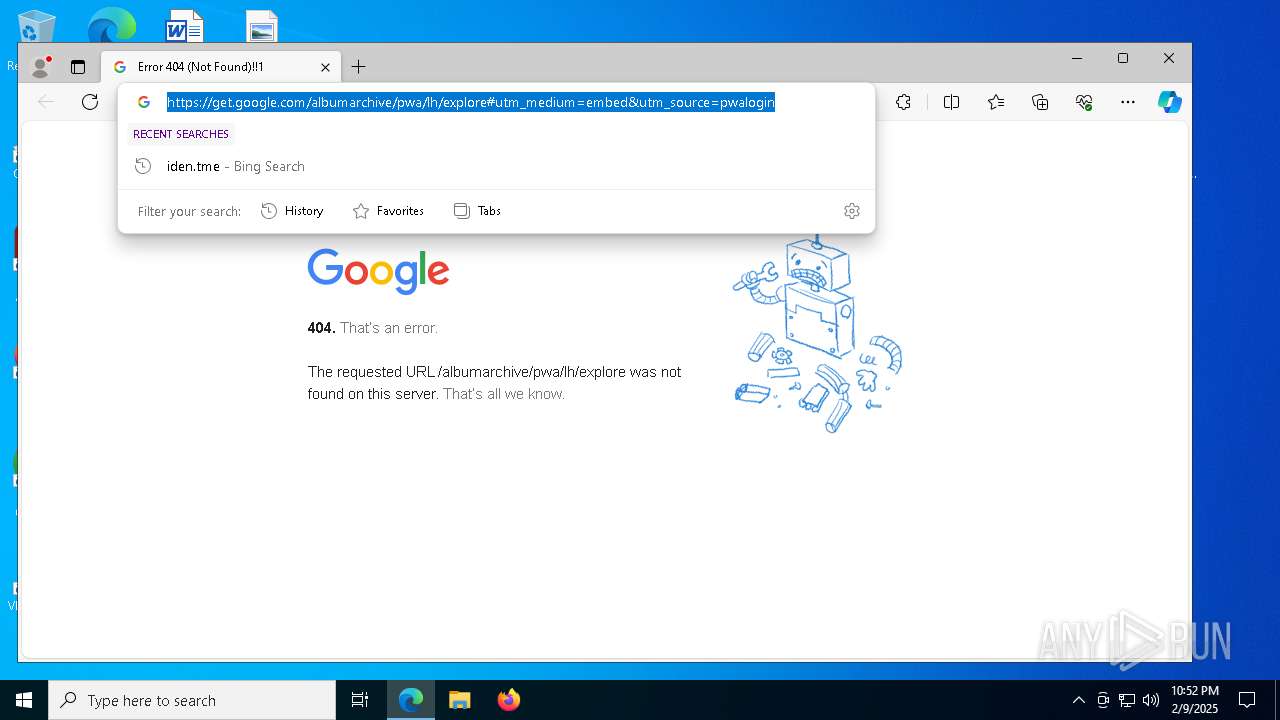The image size is (1280, 720).
Task: Click the Google site icon in address bar
Action: point(144,102)
